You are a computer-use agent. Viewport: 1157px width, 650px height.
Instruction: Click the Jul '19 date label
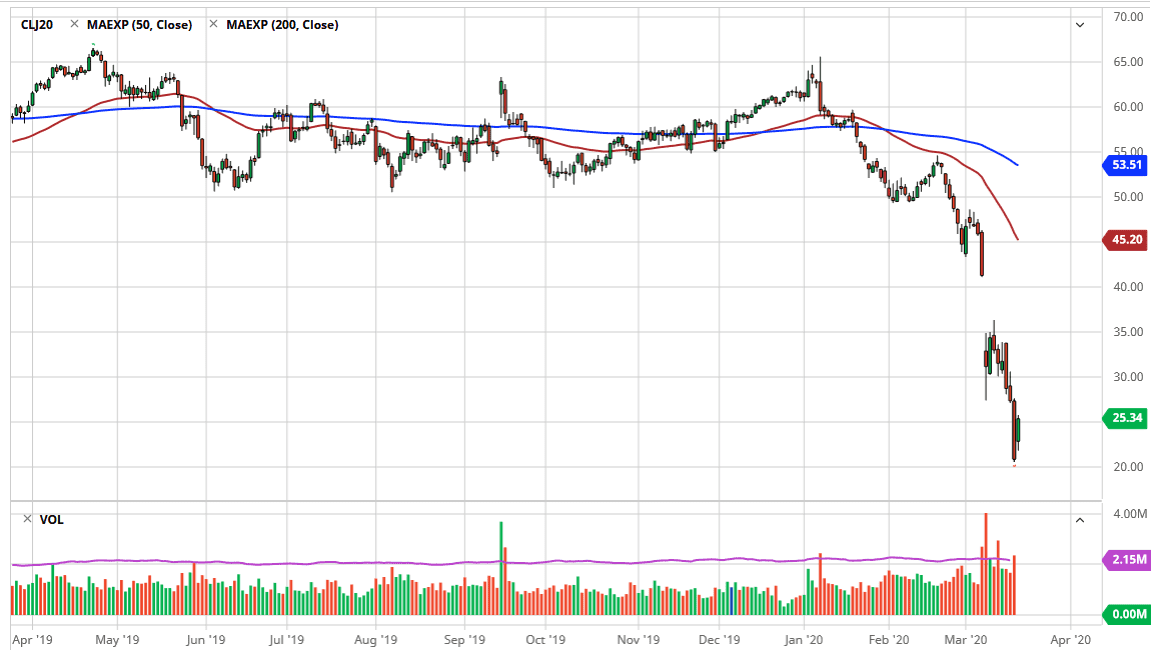click(x=286, y=640)
